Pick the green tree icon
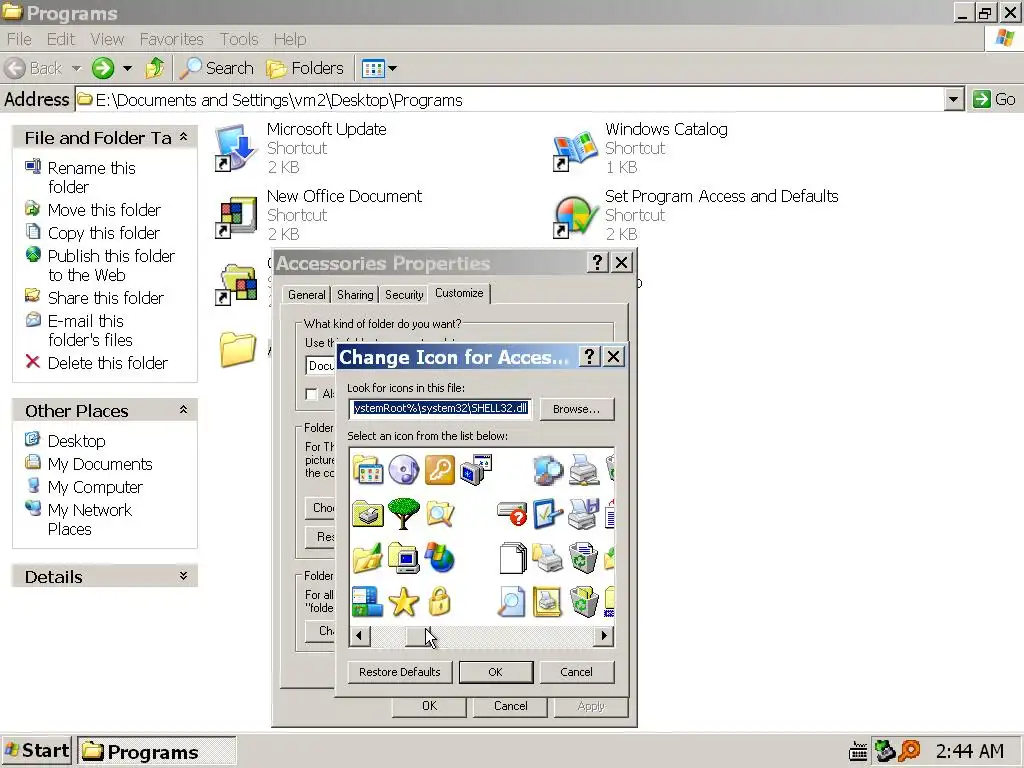Viewport: 1024px width, 768px height. 404,514
